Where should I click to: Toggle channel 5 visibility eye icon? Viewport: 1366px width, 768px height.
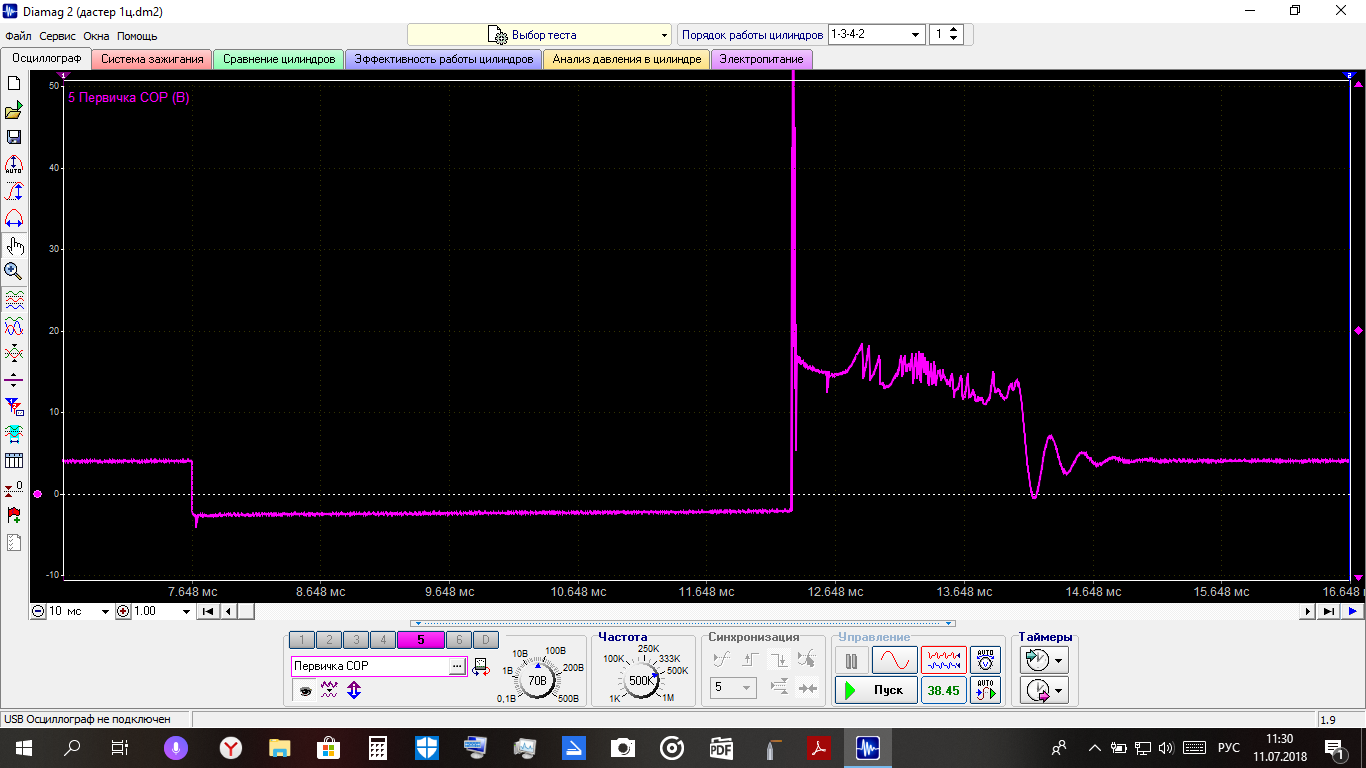(305, 690)
